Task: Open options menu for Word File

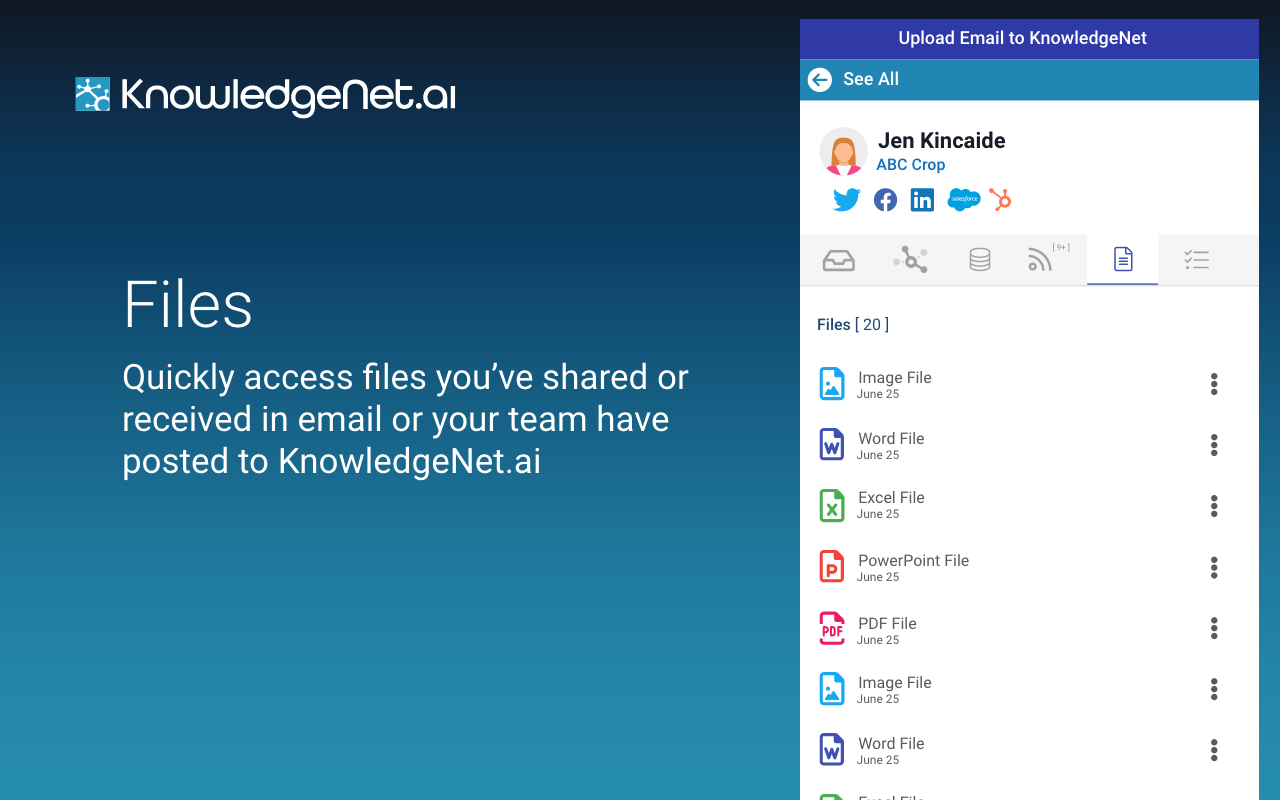Action: coord(1213,445)
